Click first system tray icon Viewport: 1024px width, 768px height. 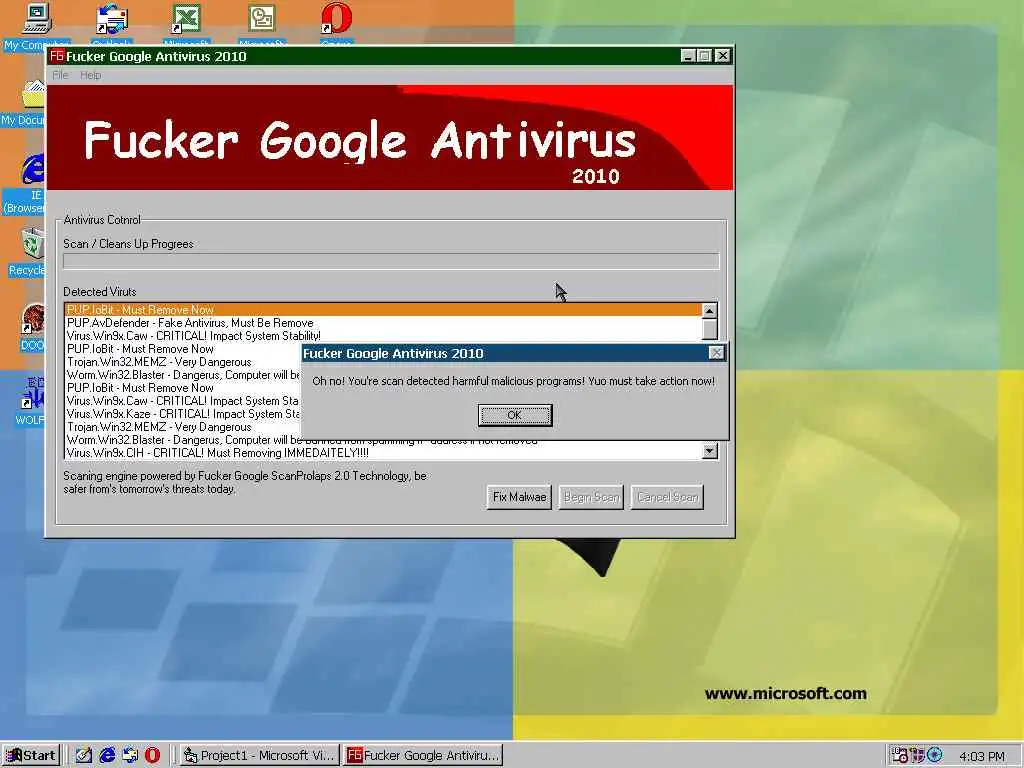click(899, 755)
